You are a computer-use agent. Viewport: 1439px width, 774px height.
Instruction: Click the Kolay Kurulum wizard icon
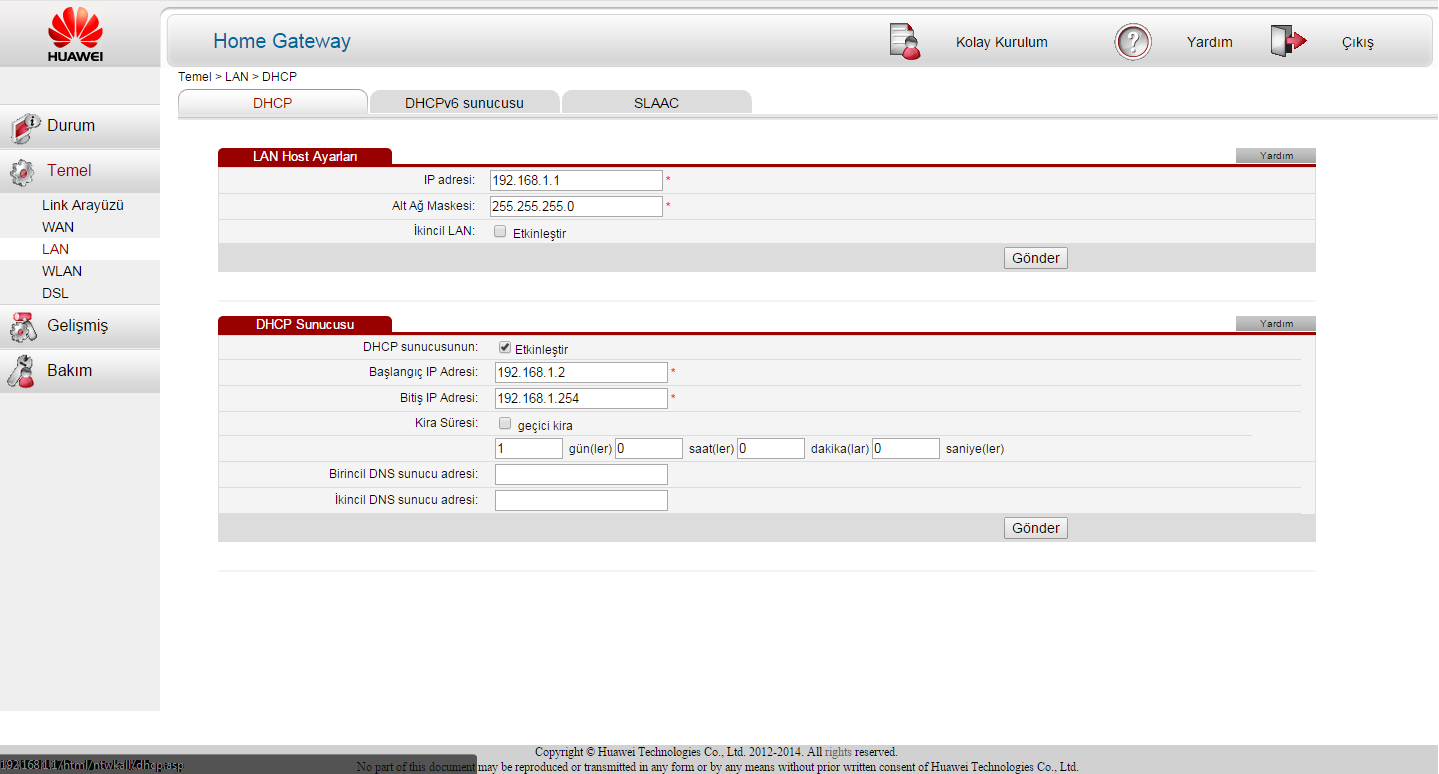[x=905, y=41]
